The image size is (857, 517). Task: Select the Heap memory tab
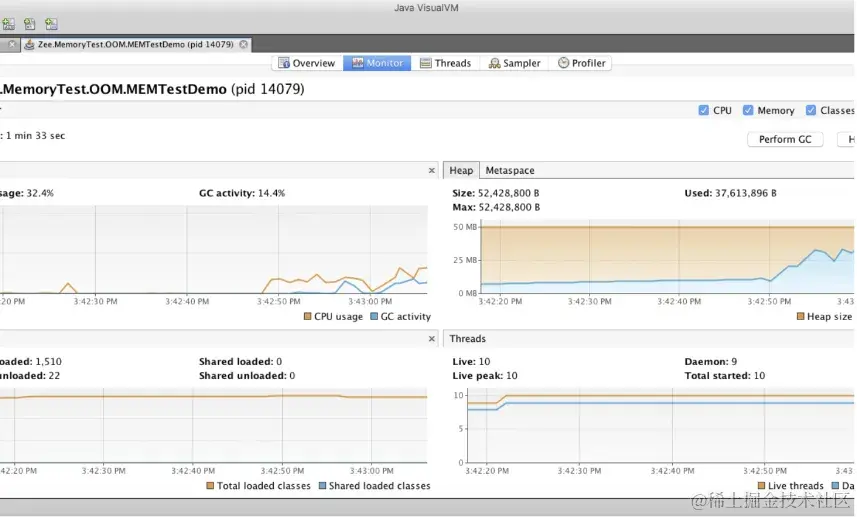[461, 171]
